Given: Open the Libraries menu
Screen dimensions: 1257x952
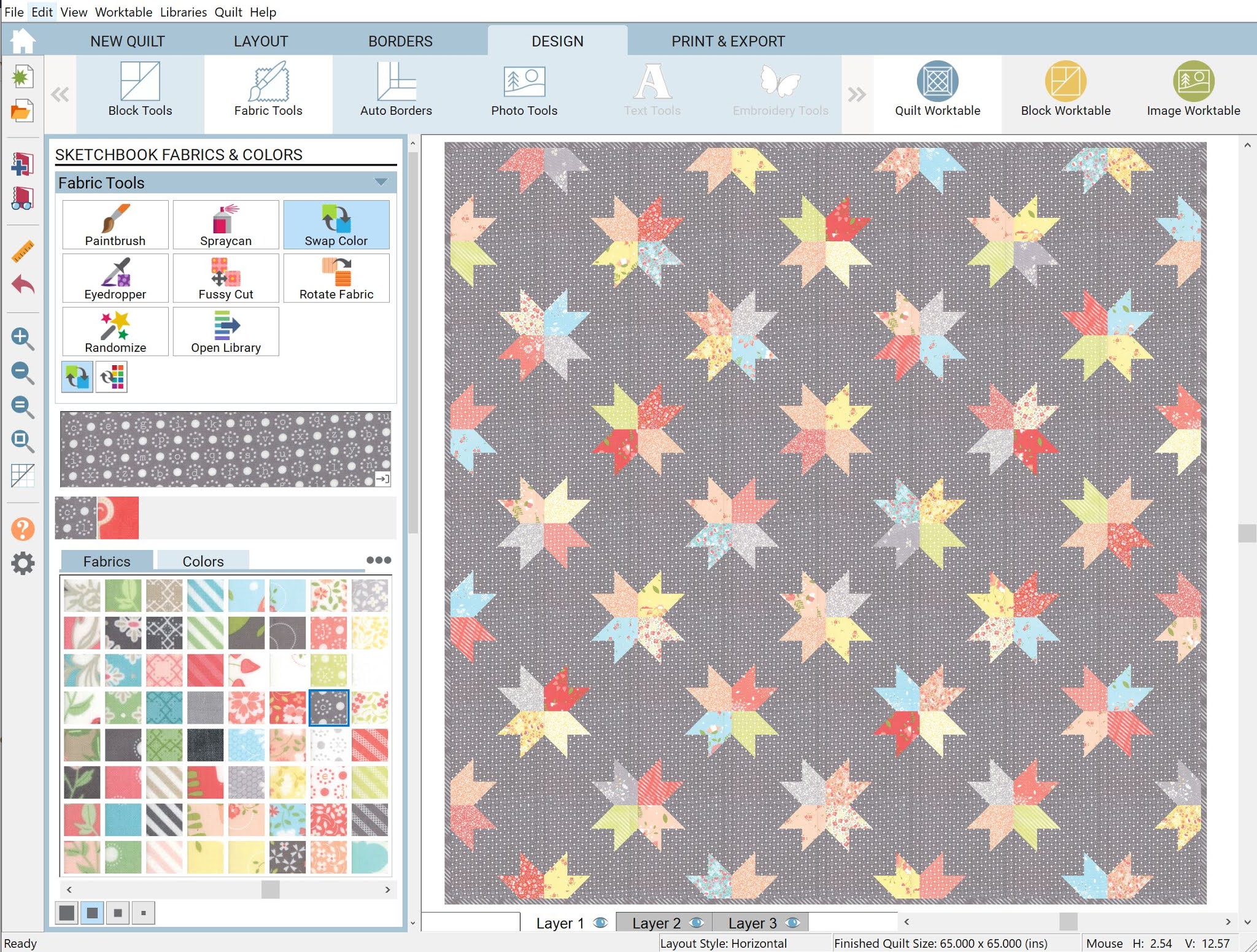Looking at the screenshot, I should pos(183,12).
